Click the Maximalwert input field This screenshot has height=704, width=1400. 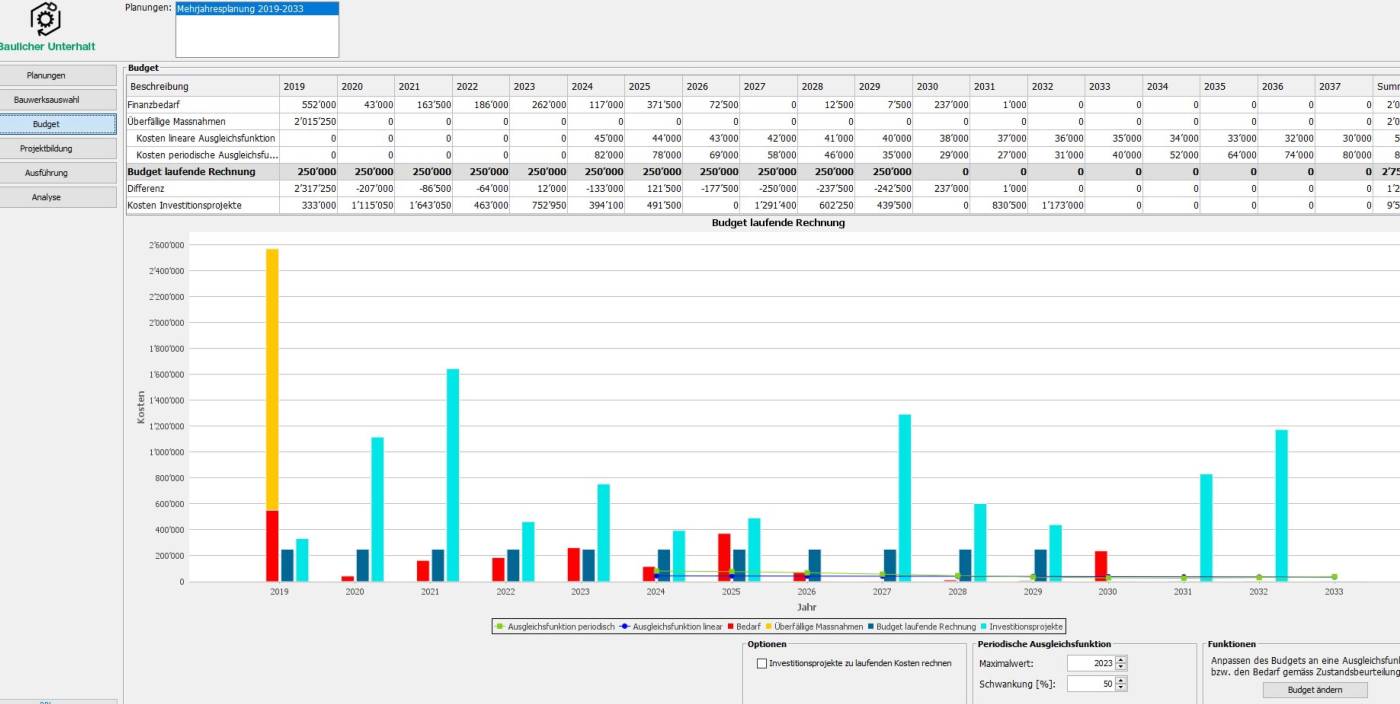click(x=1090, y=663)
